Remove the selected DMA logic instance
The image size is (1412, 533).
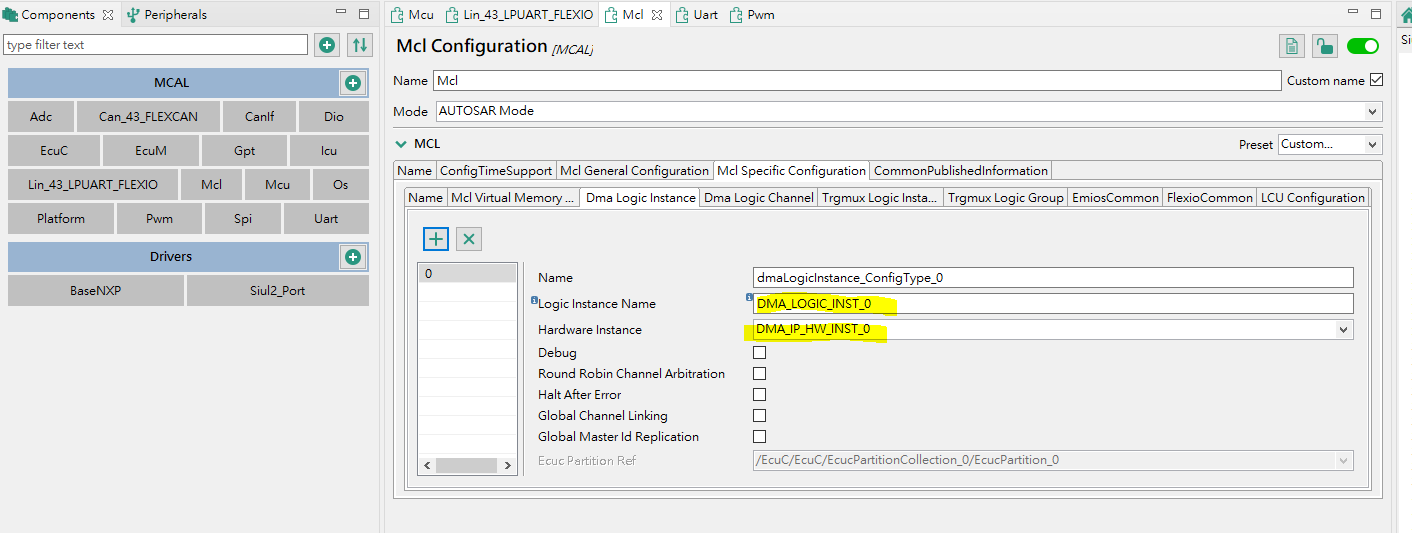(x=469, y=238)
